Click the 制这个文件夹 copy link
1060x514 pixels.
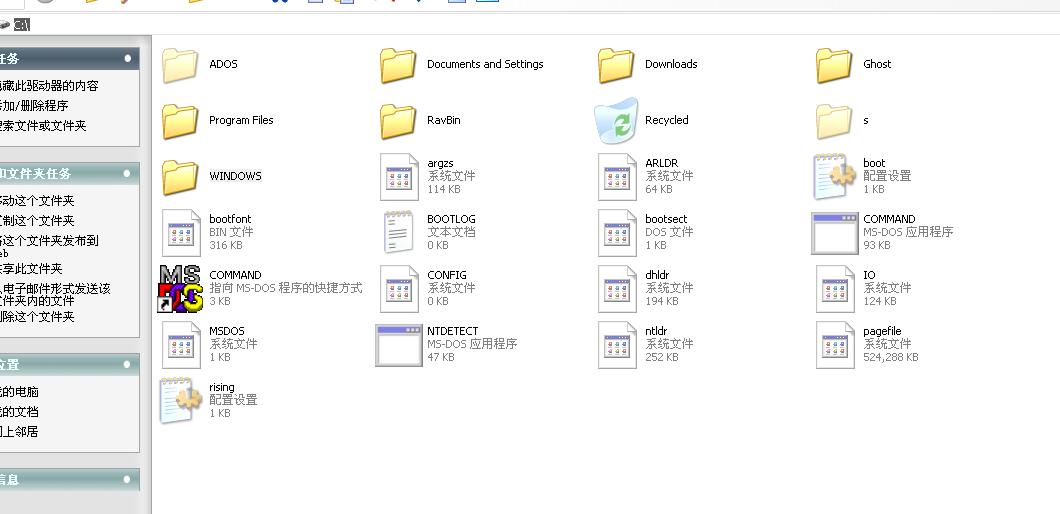(37, 220)
